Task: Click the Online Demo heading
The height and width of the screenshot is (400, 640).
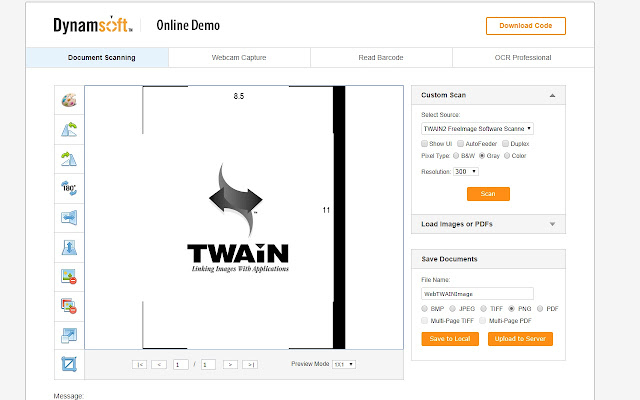Action: [188, 25]
